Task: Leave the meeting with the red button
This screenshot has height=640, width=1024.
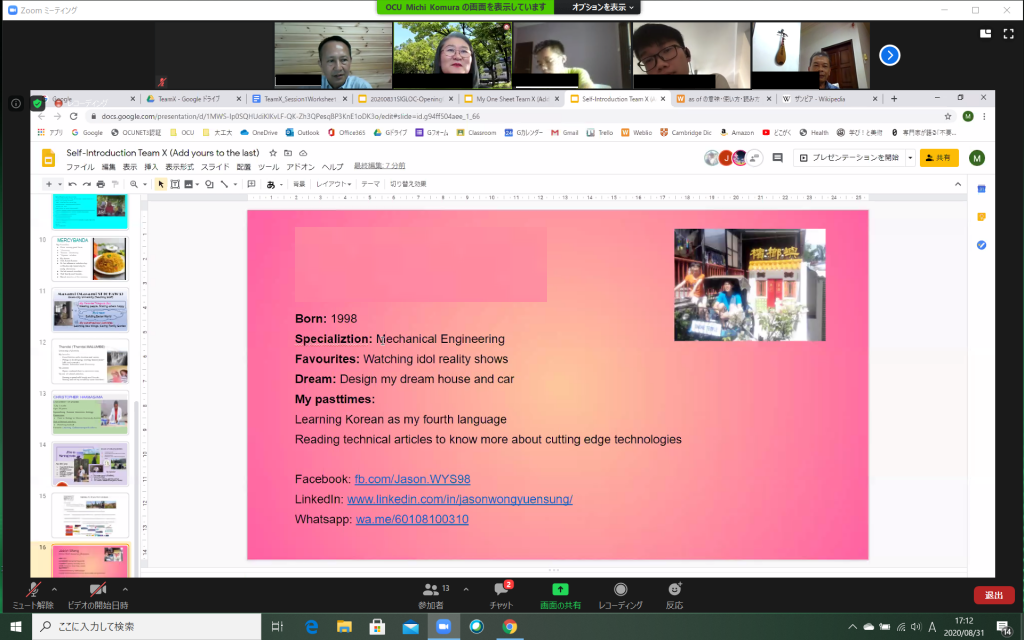Action: (x=993, y=595)
